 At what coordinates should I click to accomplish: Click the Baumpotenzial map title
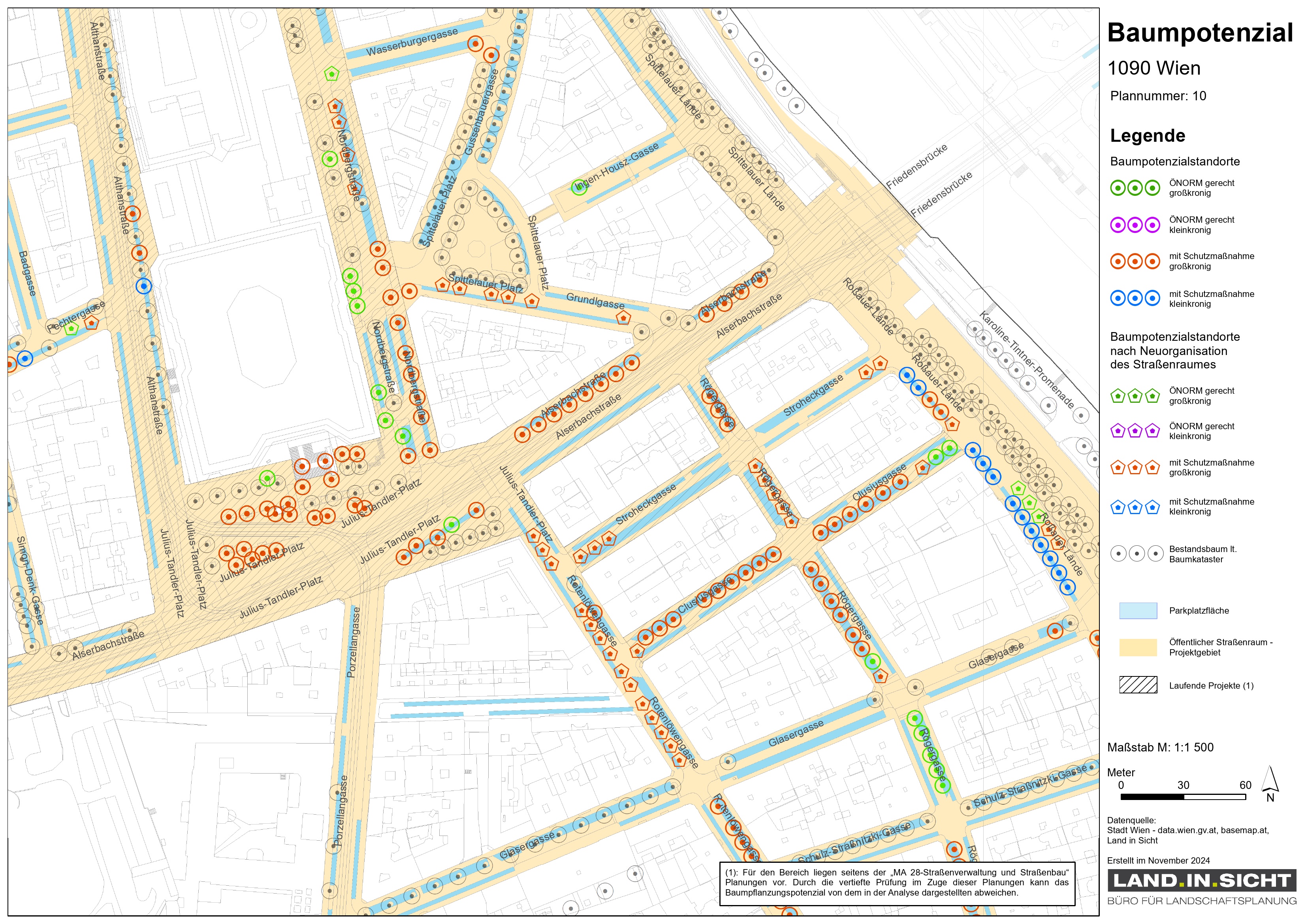click(1200, 32)
